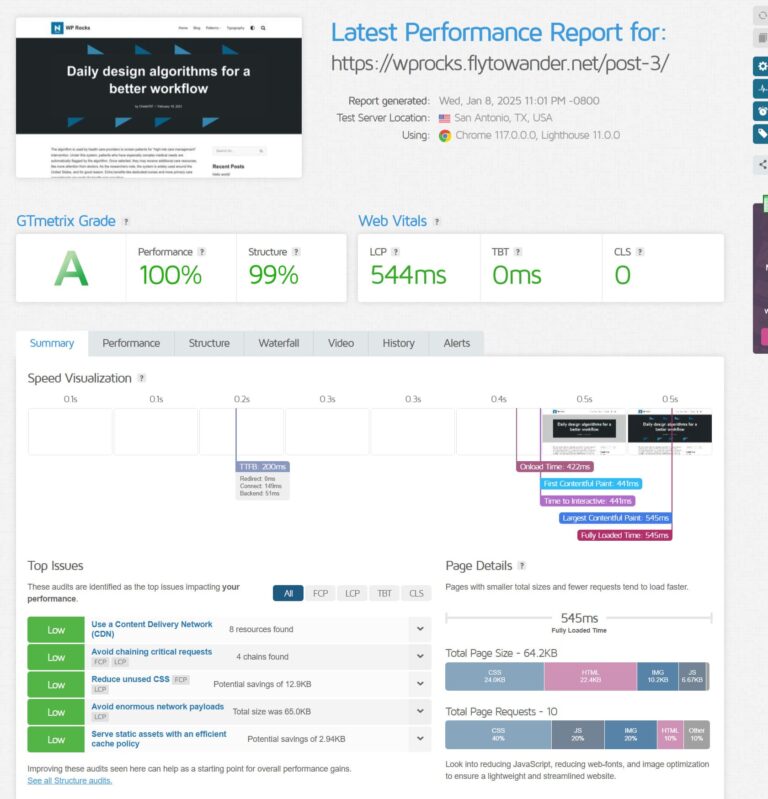Click the tag icon in sidebar
The width and height of the screenshot is (768, 799).
[762, 133]
